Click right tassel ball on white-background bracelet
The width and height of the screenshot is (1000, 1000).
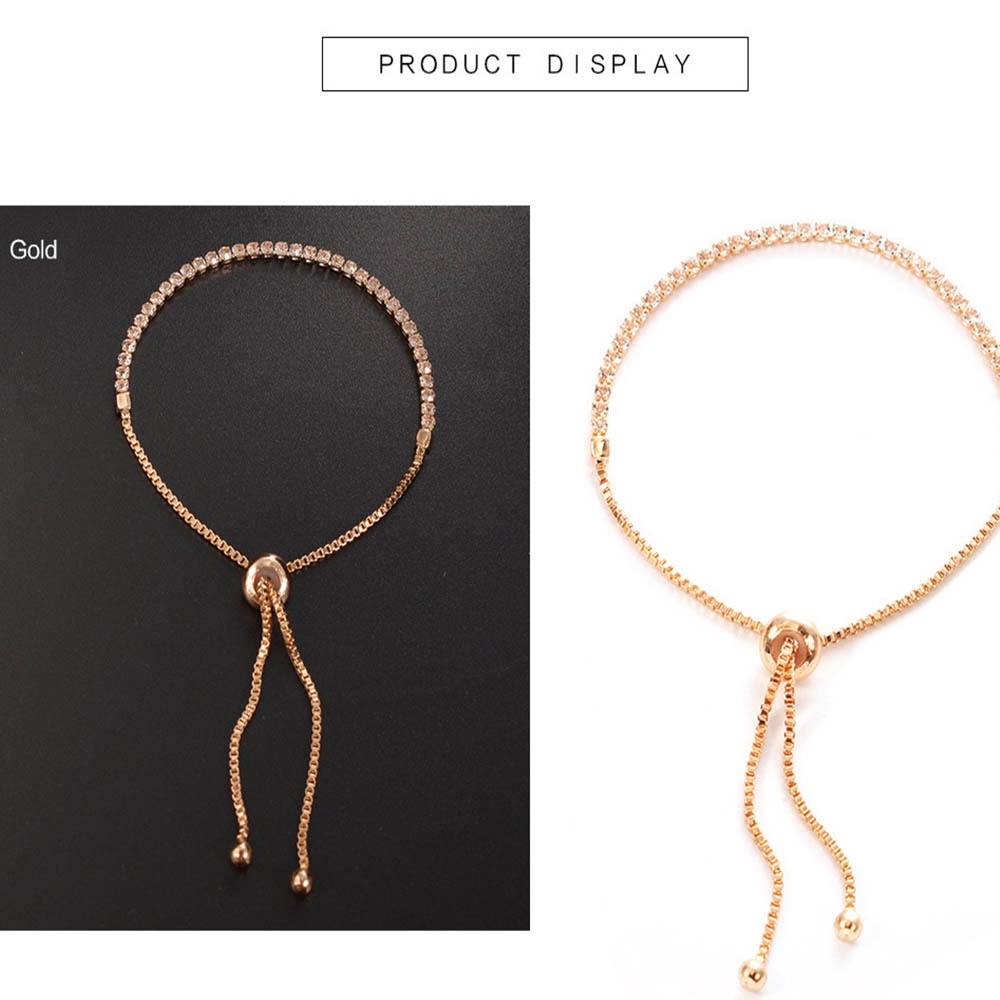tap(848, 925)
